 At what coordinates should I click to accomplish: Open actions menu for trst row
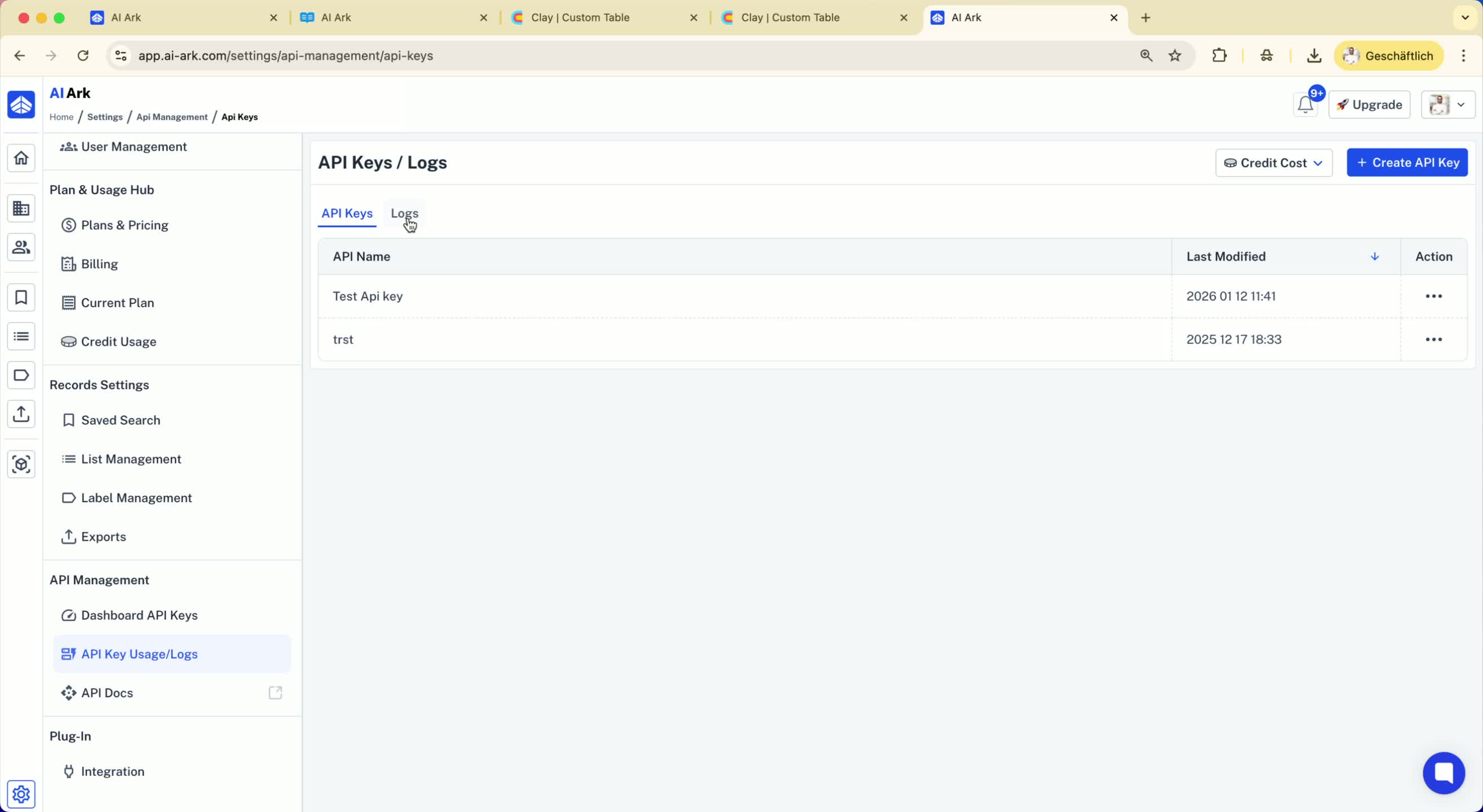(1433, 340)
